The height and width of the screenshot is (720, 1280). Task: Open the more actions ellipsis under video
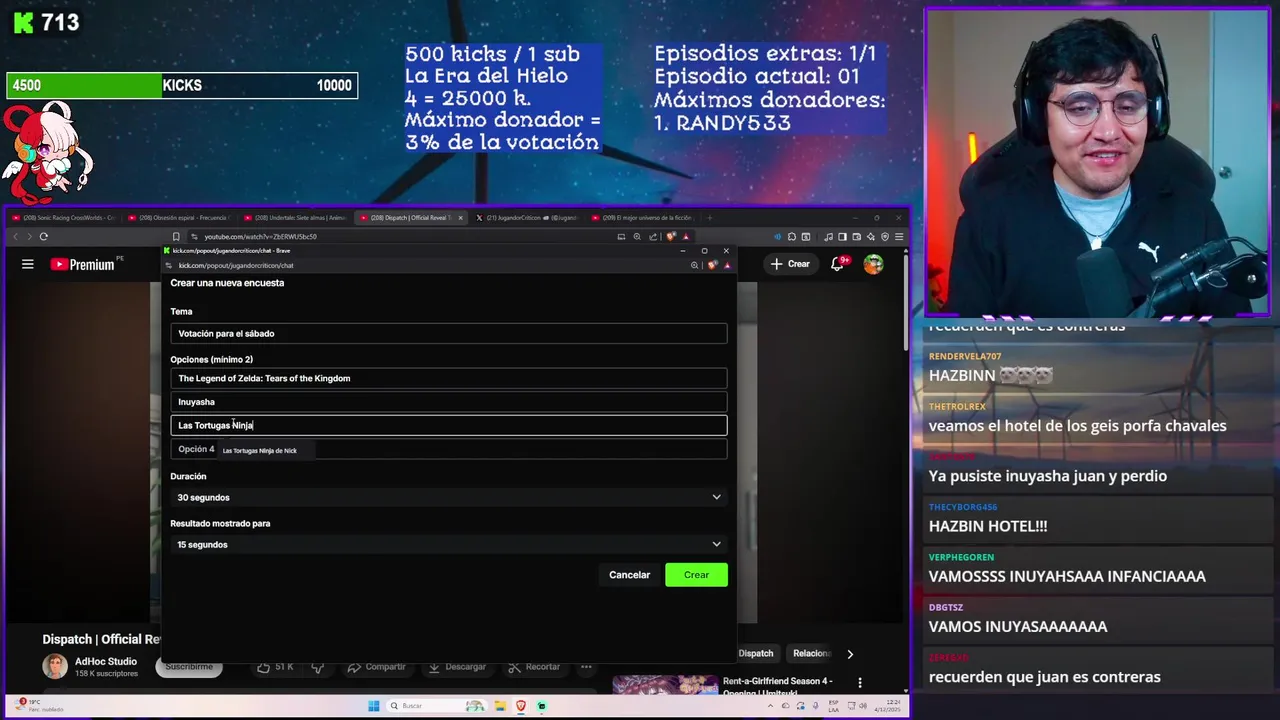point(587,667)
